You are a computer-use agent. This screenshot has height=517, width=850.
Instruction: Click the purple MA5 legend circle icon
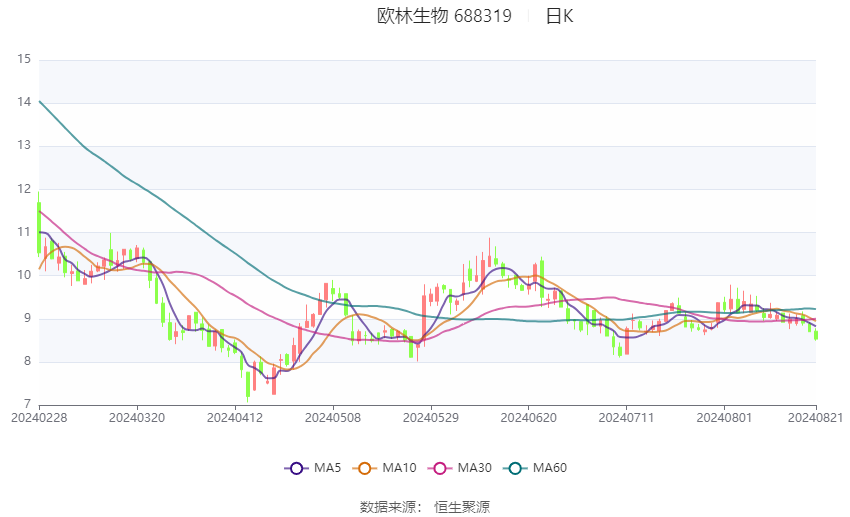pyautogui.click(x=297, y=468)
